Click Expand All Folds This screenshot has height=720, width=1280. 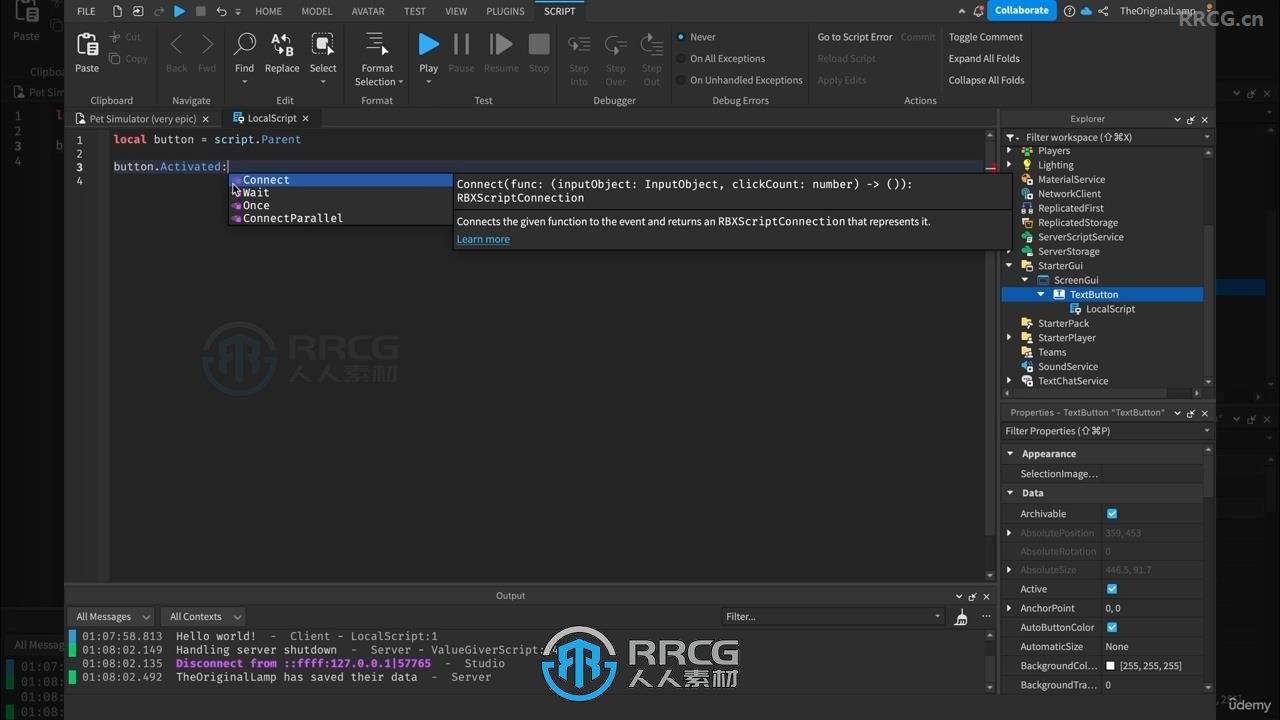coord(984,58)
